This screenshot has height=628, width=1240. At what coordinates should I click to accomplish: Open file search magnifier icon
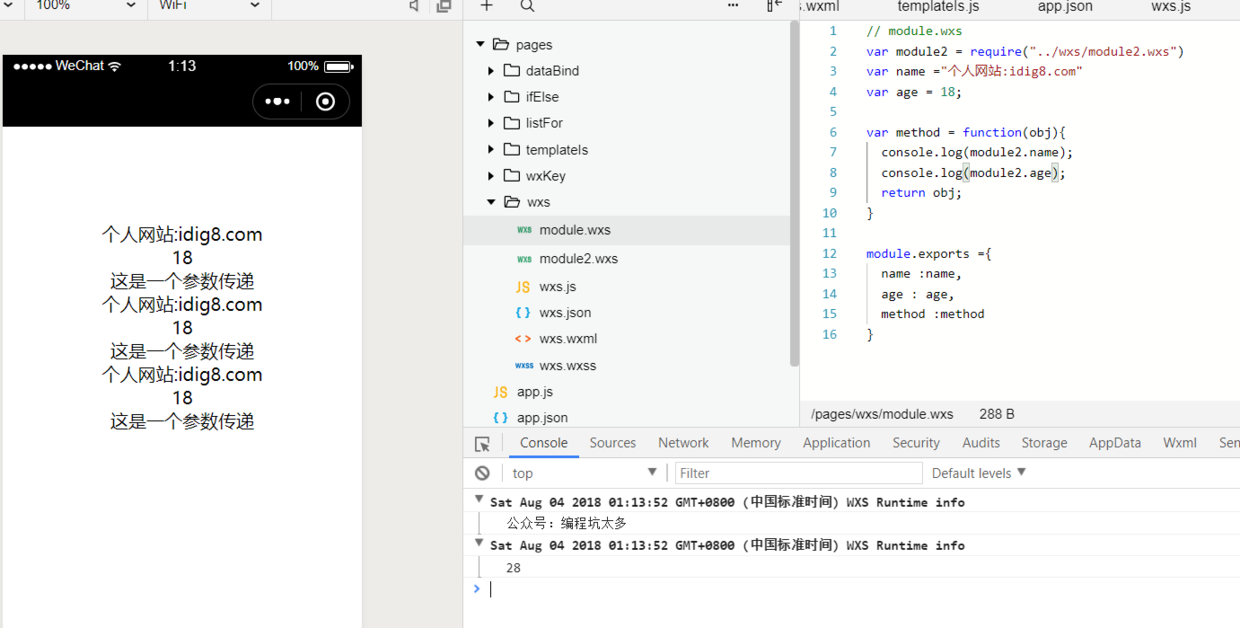coord(527,6)
